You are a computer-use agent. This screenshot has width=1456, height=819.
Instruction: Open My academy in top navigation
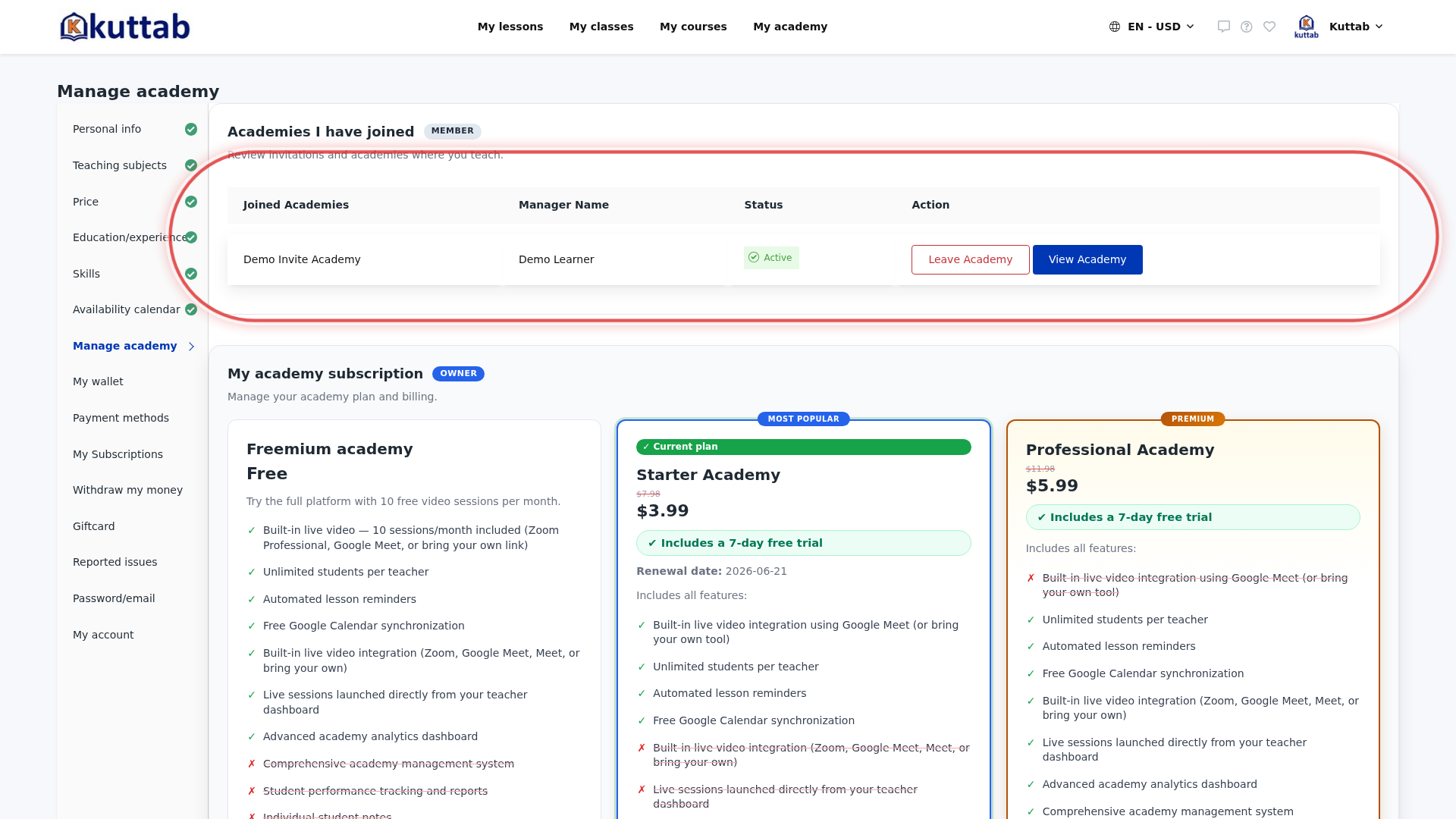pyautogui.click(x=790, y=27)
